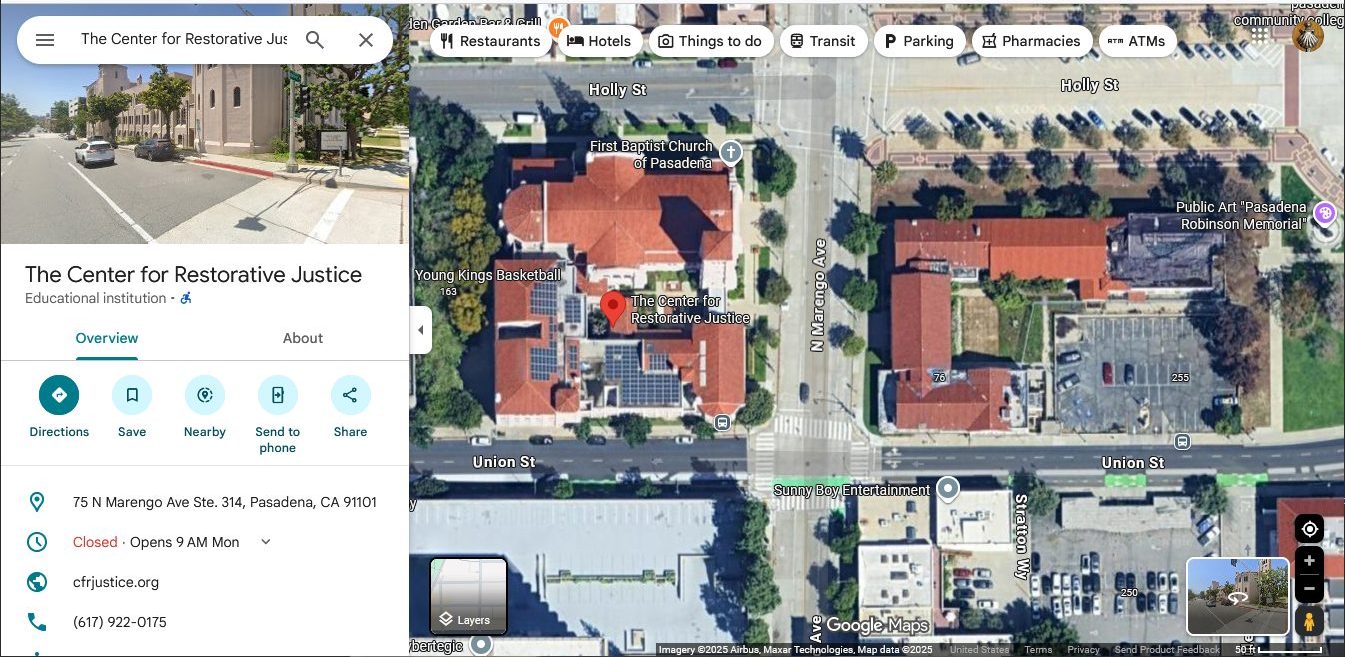Click the search magnifier icon
Image resolution: width=1345 pixels, height=657 pixels.
[315, 40]
